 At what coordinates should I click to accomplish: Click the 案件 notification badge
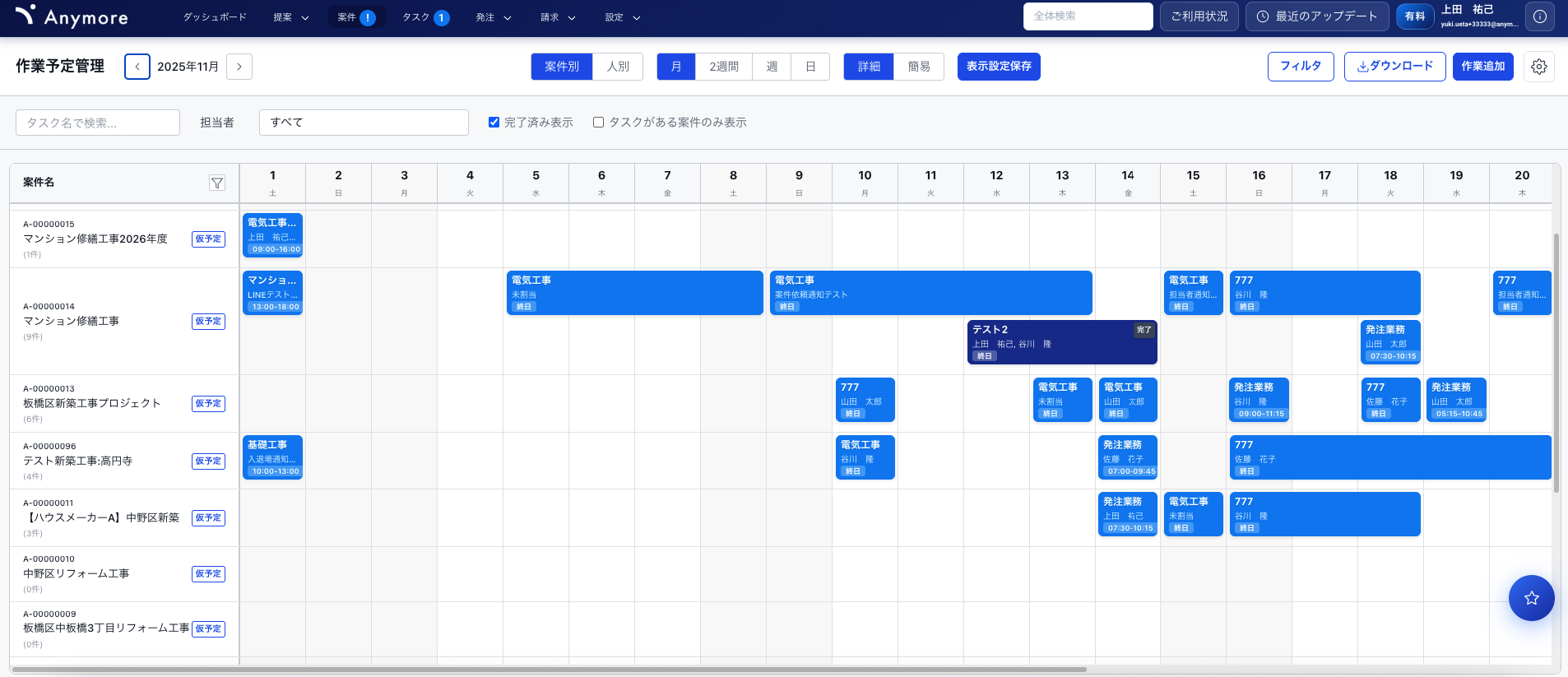tap(368, 17)
